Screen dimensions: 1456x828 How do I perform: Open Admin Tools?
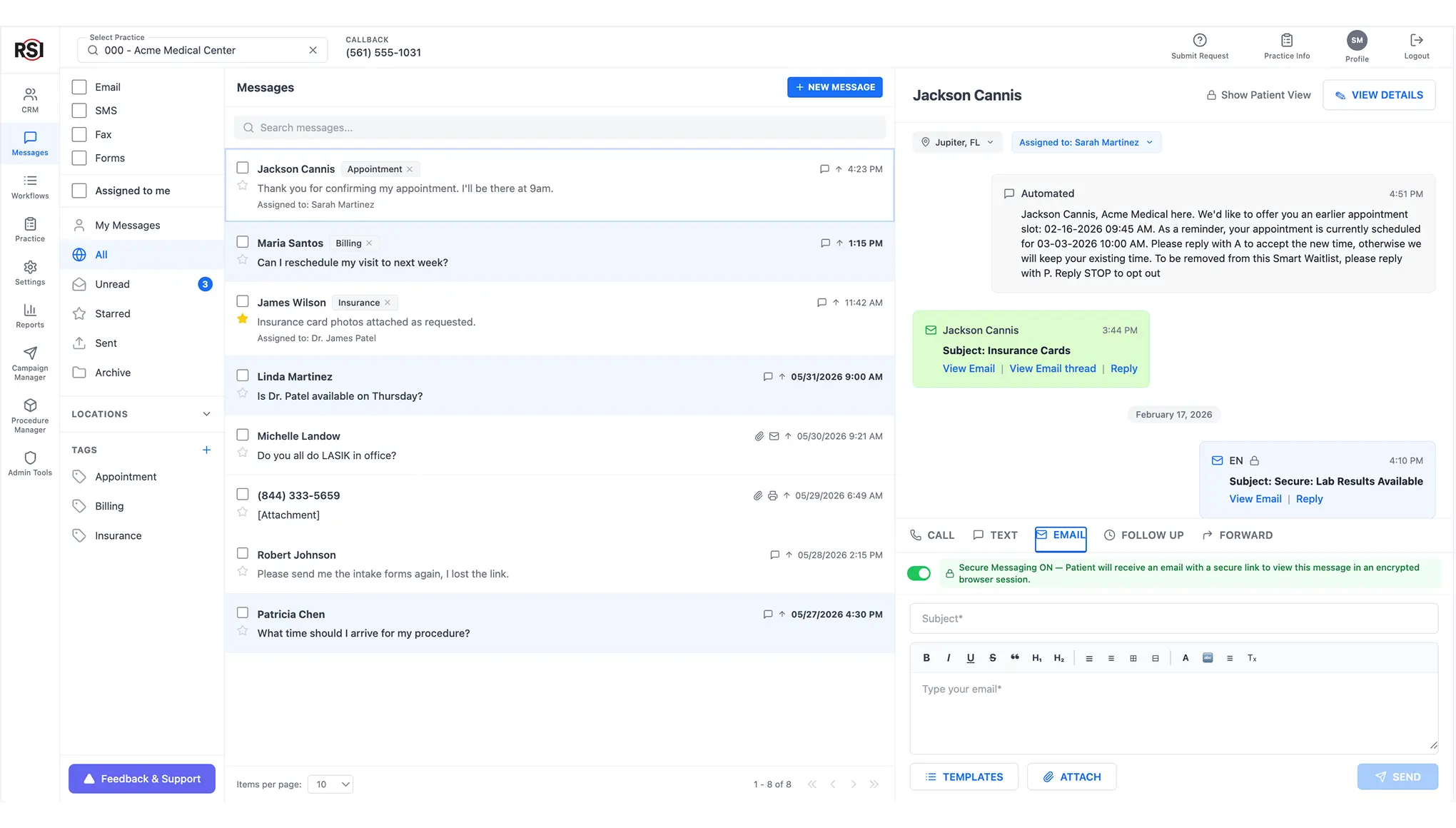[x=30, y=463]
